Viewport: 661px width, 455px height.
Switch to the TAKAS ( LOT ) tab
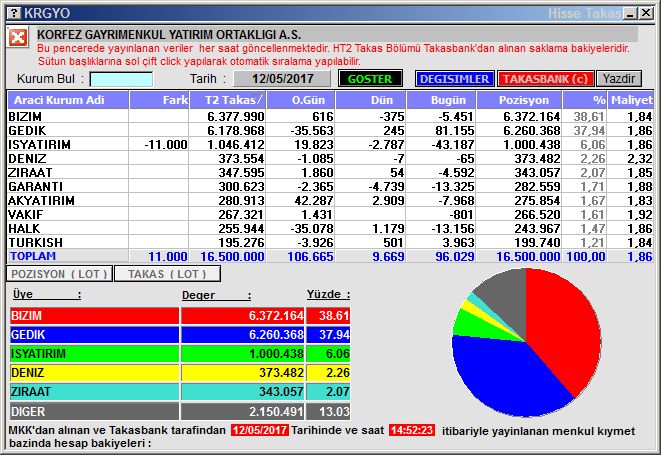(167, 274)
